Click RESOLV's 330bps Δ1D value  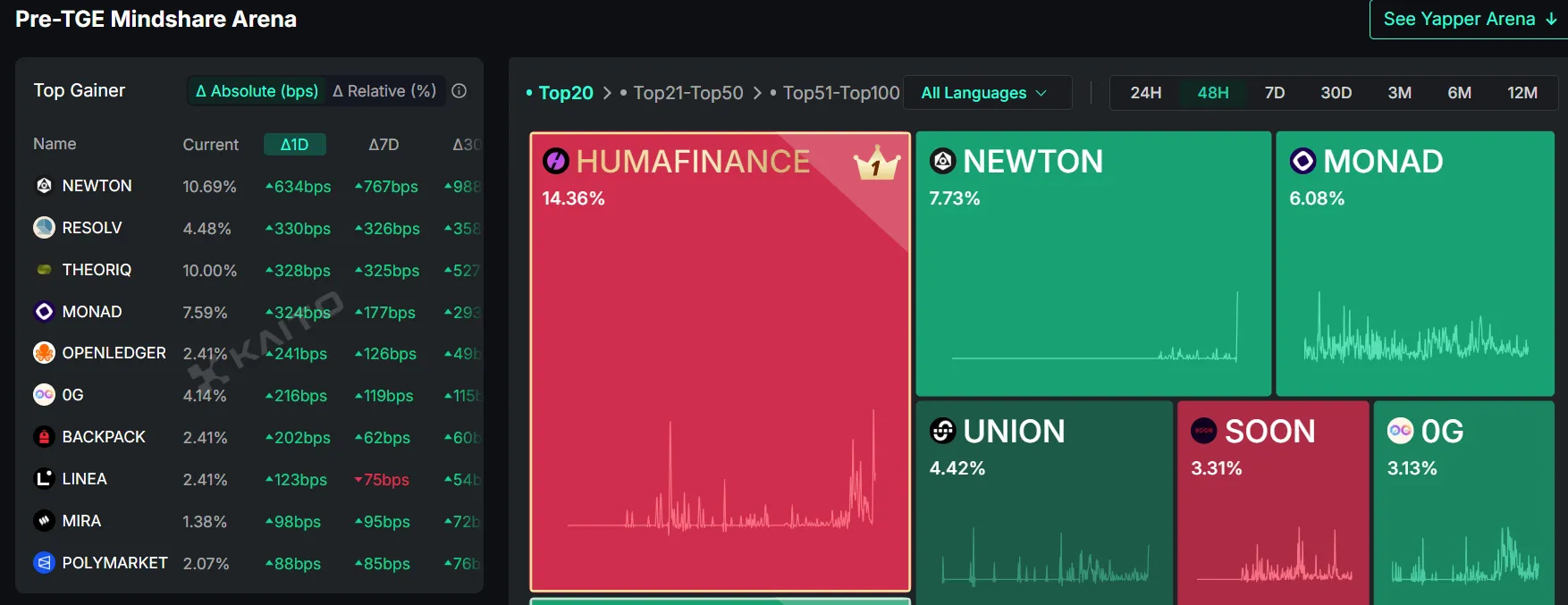pyautogui.click(x=298, y=228)
